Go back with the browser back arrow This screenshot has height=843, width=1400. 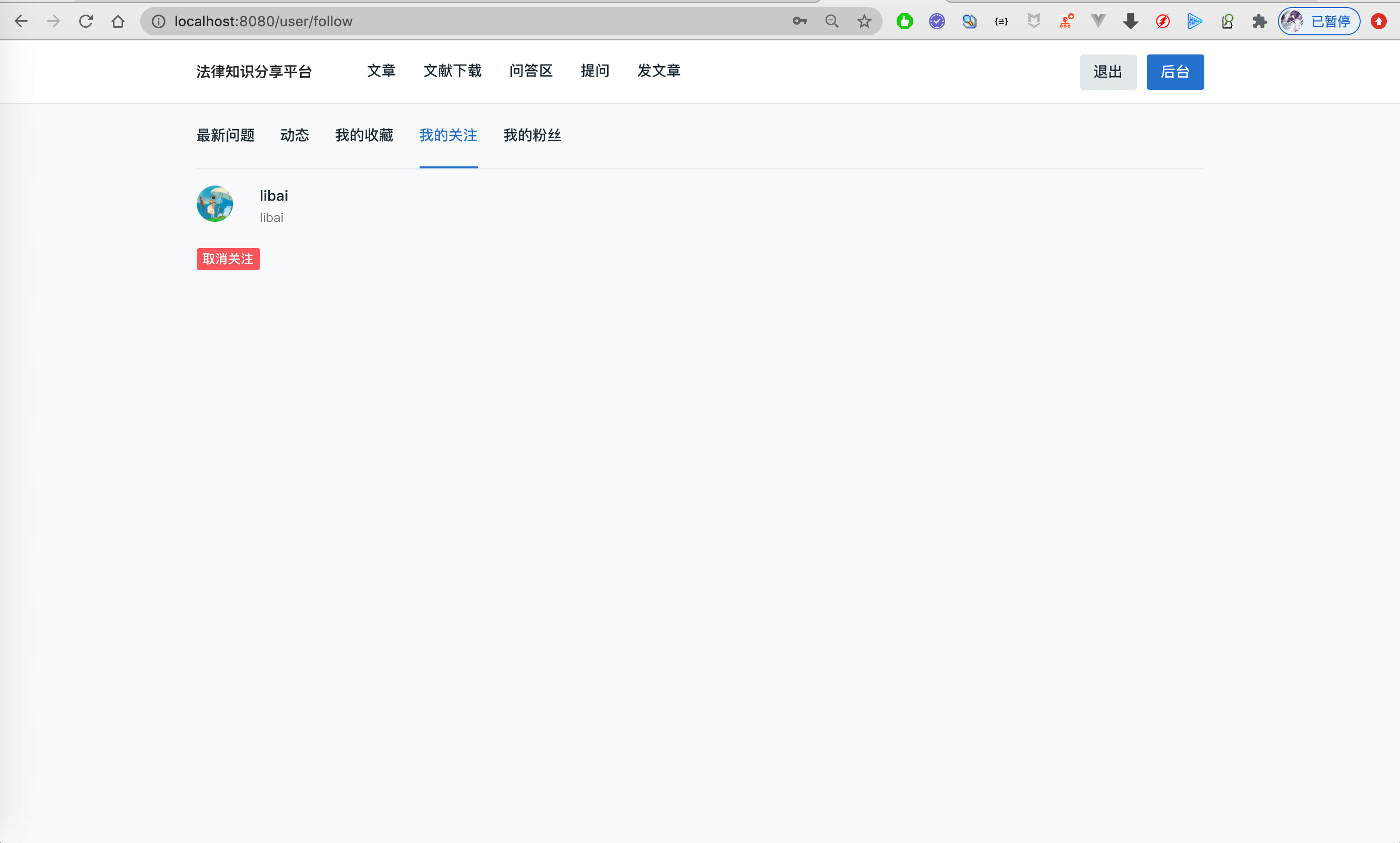[x=21, y=22]
